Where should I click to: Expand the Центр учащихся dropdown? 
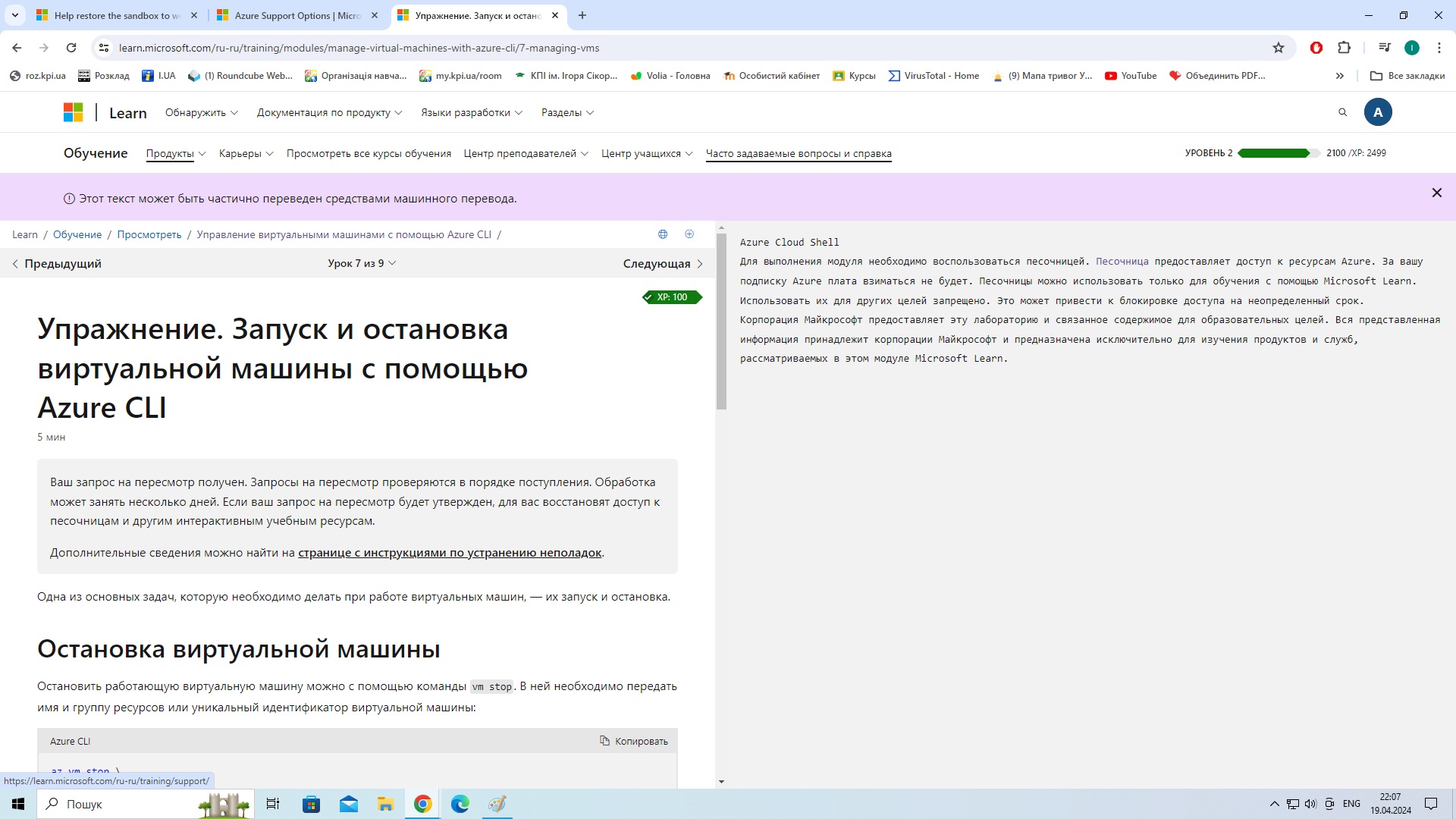click(x=647, y=153)
